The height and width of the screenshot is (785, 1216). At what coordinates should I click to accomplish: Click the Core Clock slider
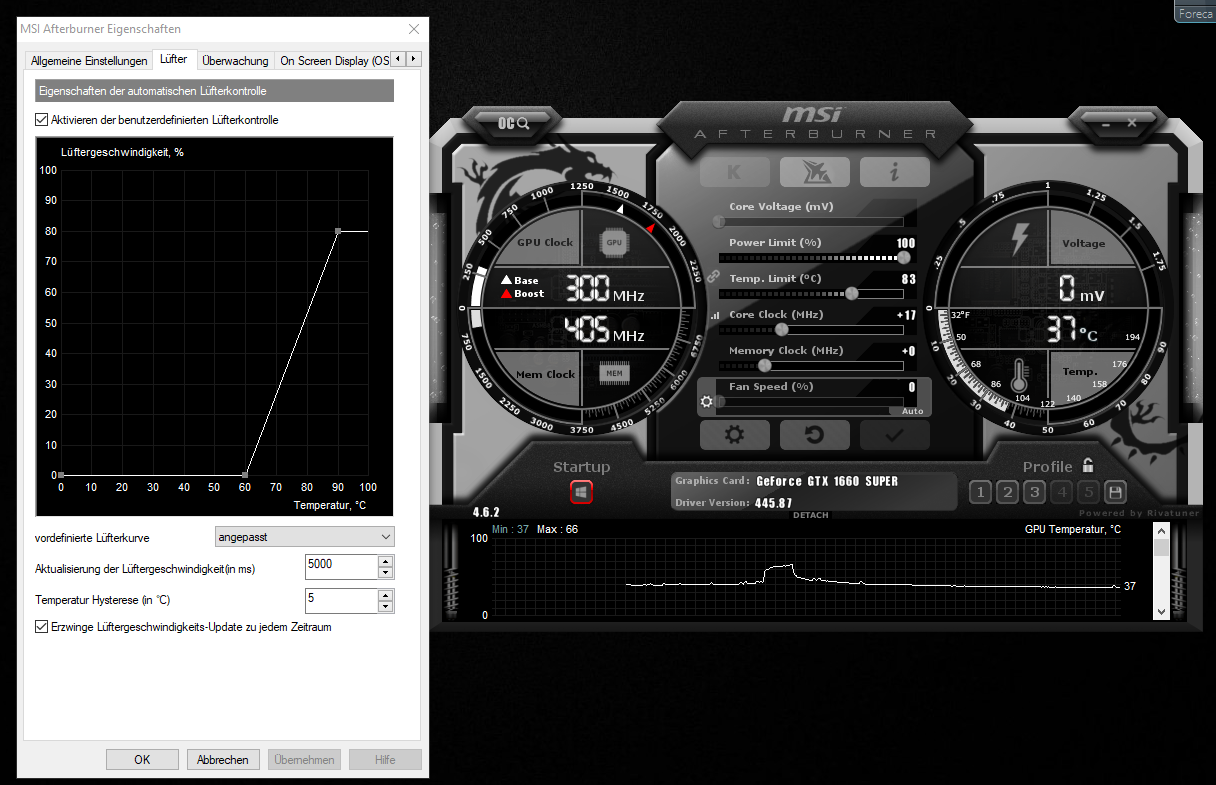pyautogui.click(x=811, y=329)
